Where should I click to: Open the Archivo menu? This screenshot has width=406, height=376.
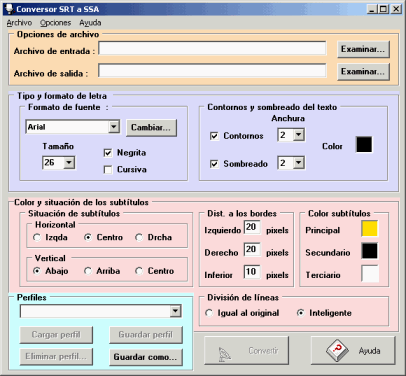coord(19,23)
